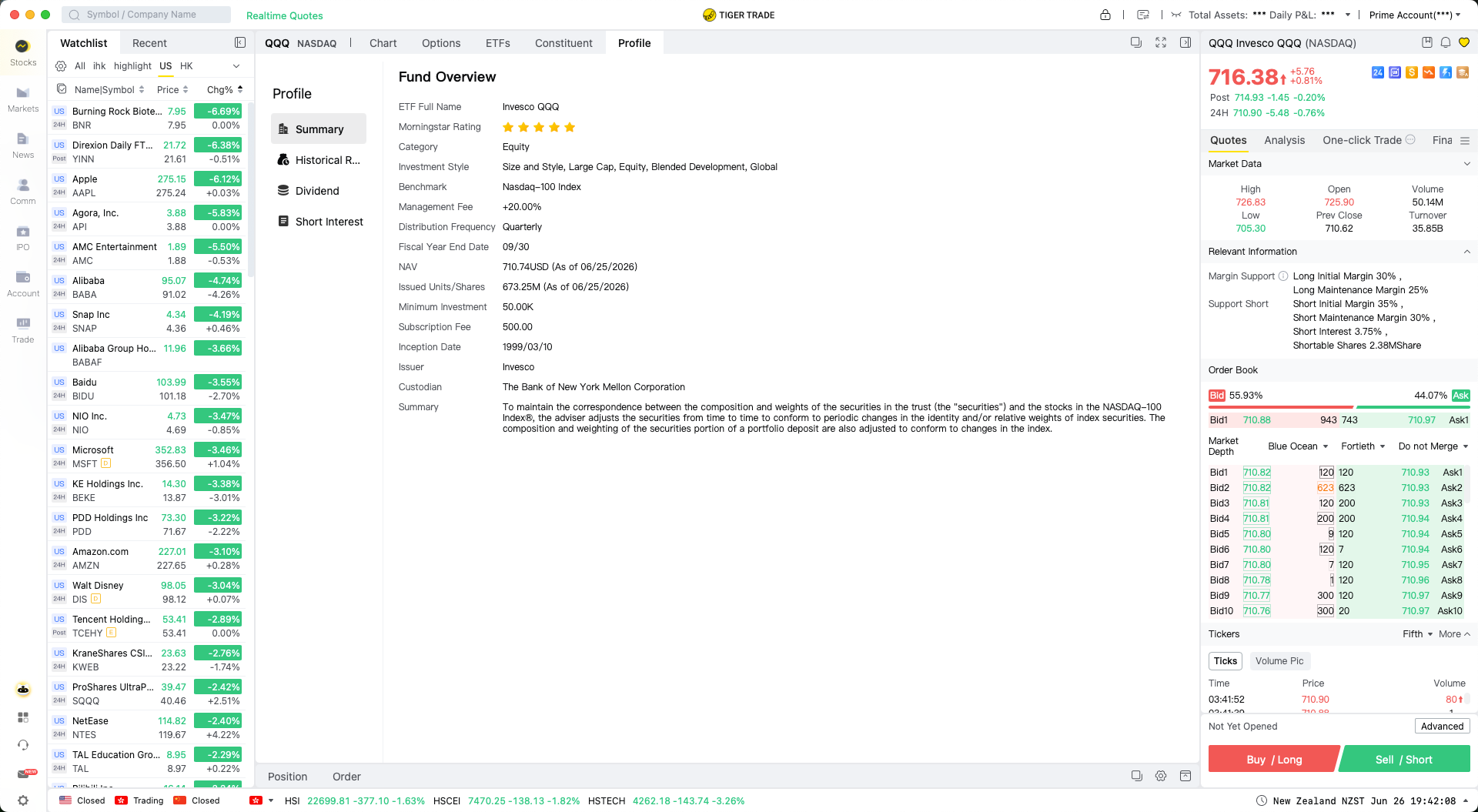Collapse the Relevant Information section
Viewport: 1478px width, 812px height.
pos(1466,252)
